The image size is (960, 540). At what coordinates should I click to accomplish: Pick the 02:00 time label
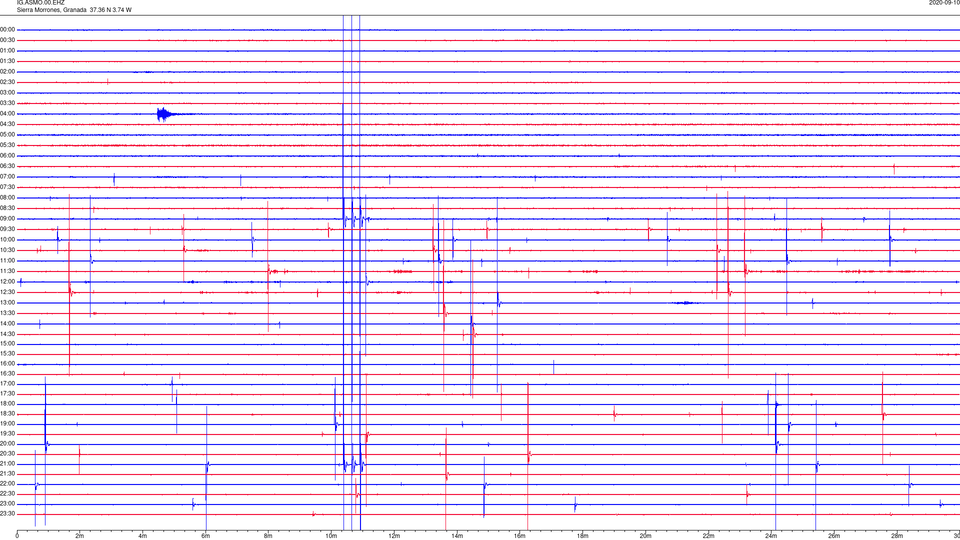(8, 71)
